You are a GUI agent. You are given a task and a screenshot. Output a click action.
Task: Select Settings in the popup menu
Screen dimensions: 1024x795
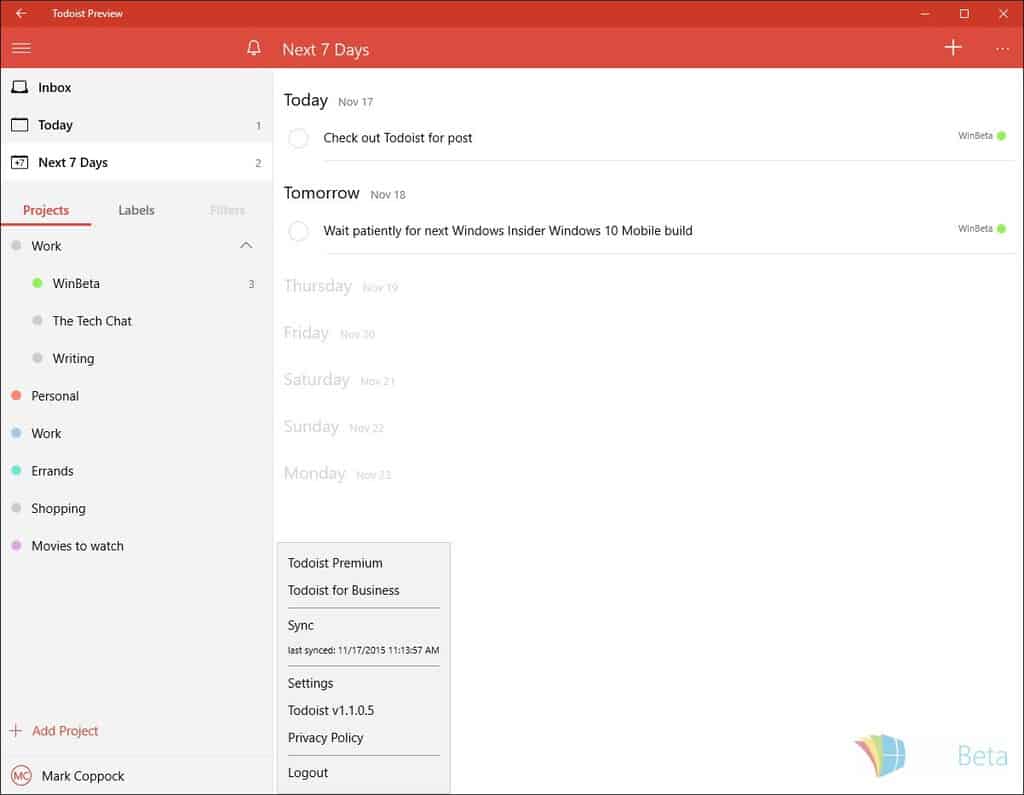point(310,683)
